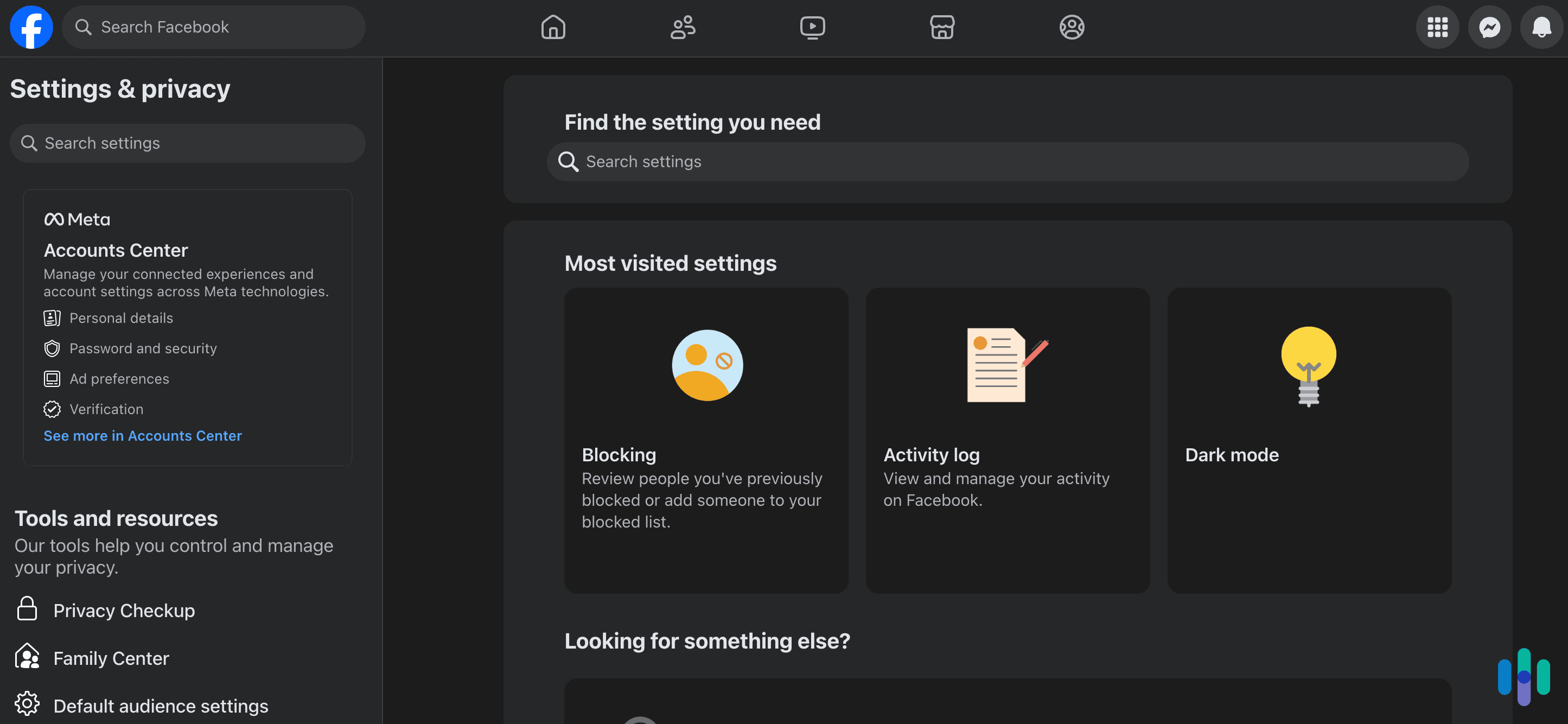Select Password and security
Viewport: 1568px width, 724px height.
pos(143,348)
